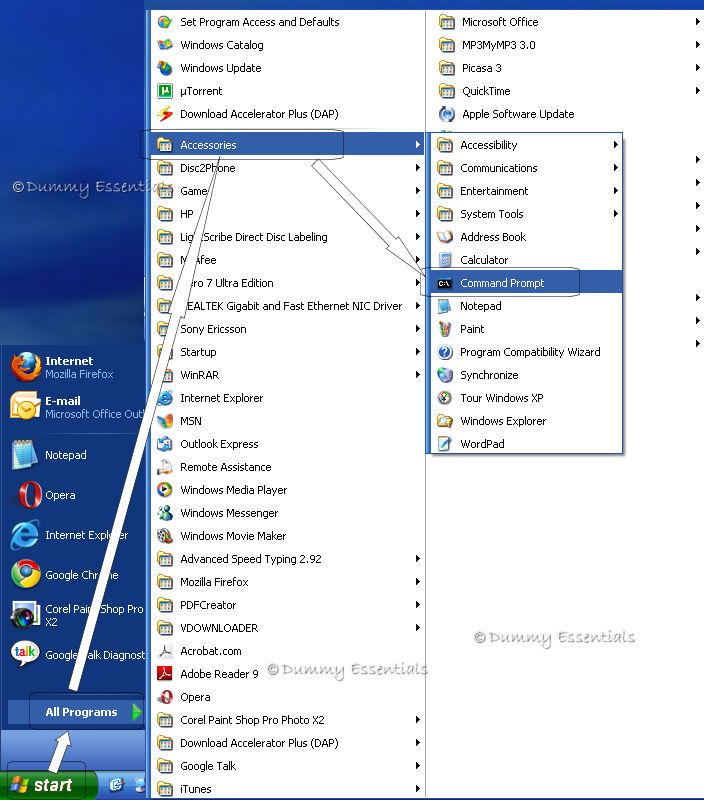
Task: Click Tour Windows XP icon
Action: tap(445, 398)
